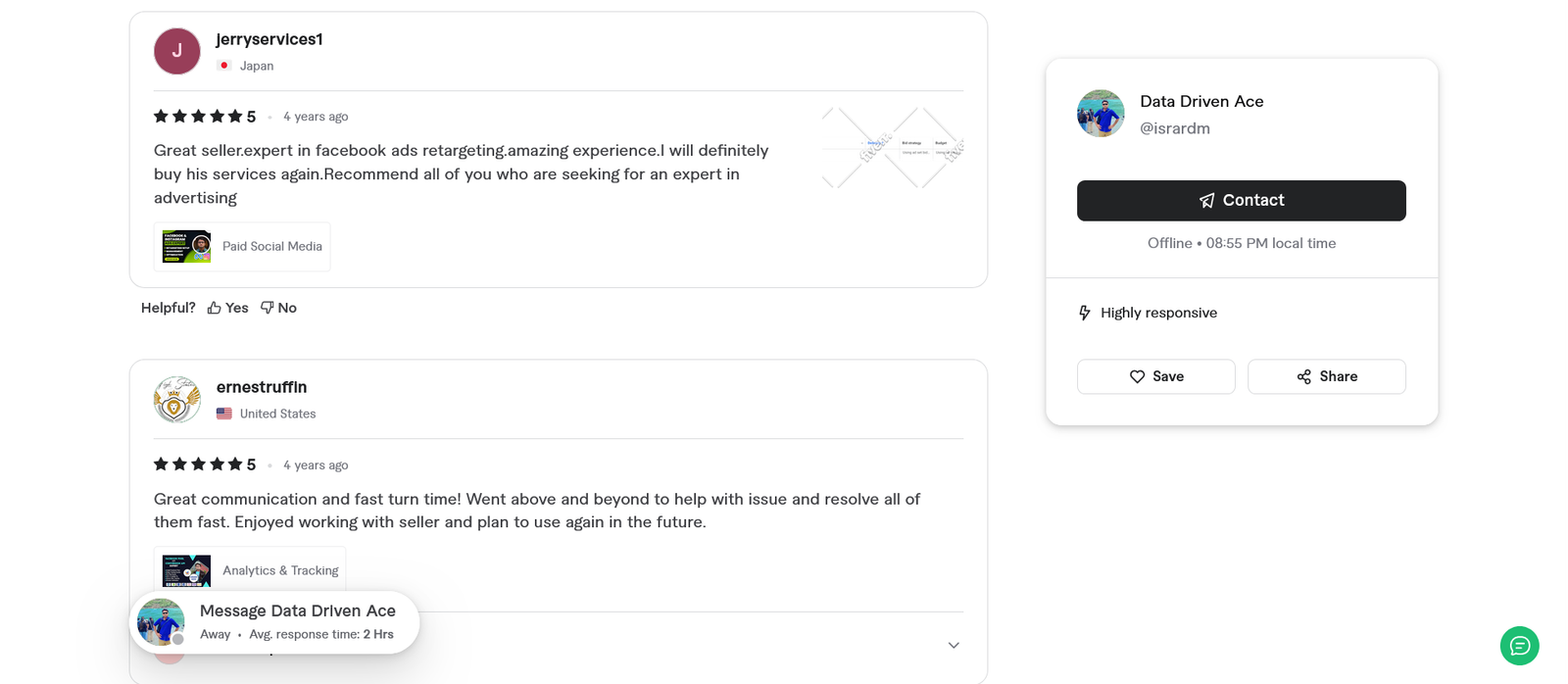Click the jerryservices1 username
Viewport: 1568px width, 684px height.
269,39
